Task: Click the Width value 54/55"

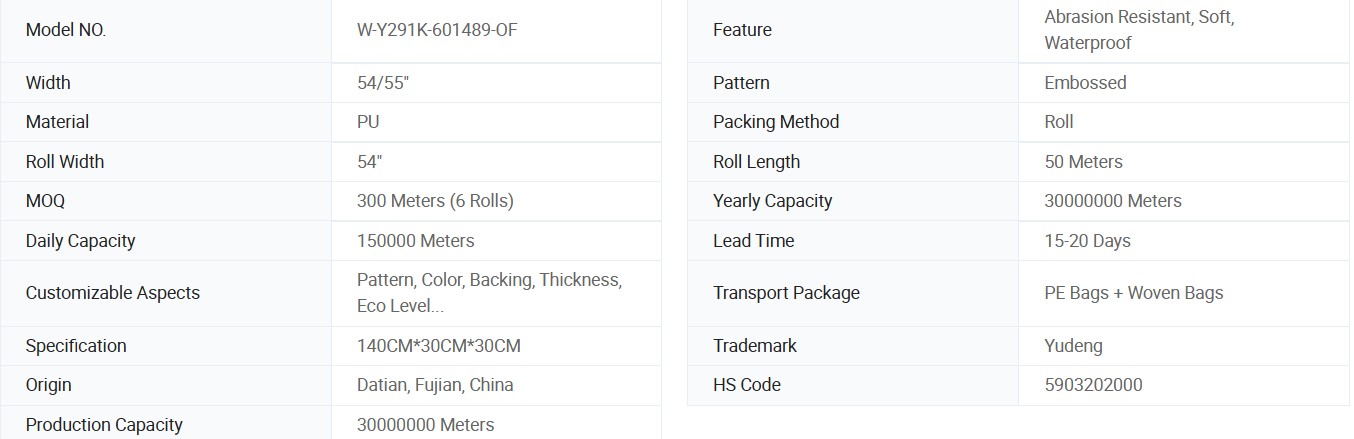Action: 383,83
